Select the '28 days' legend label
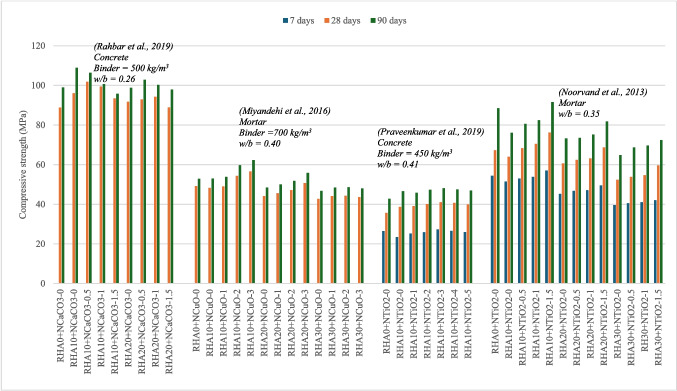The width and height of the screenshot is (677, 391). tap(346, 21)
